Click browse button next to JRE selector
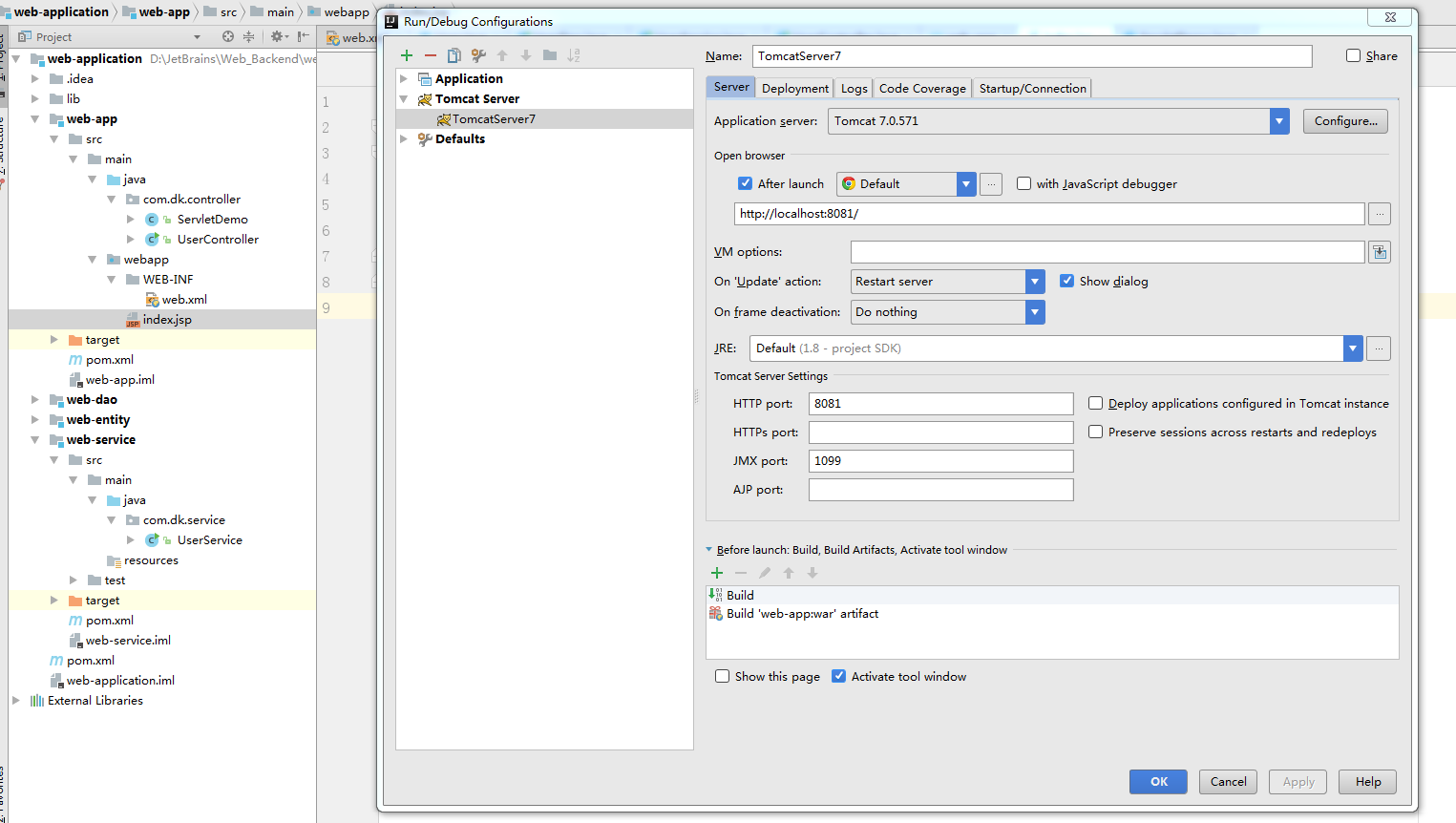Image resolution: width=1456 pixels, height=823 pixels. [x=1379, y=348]
